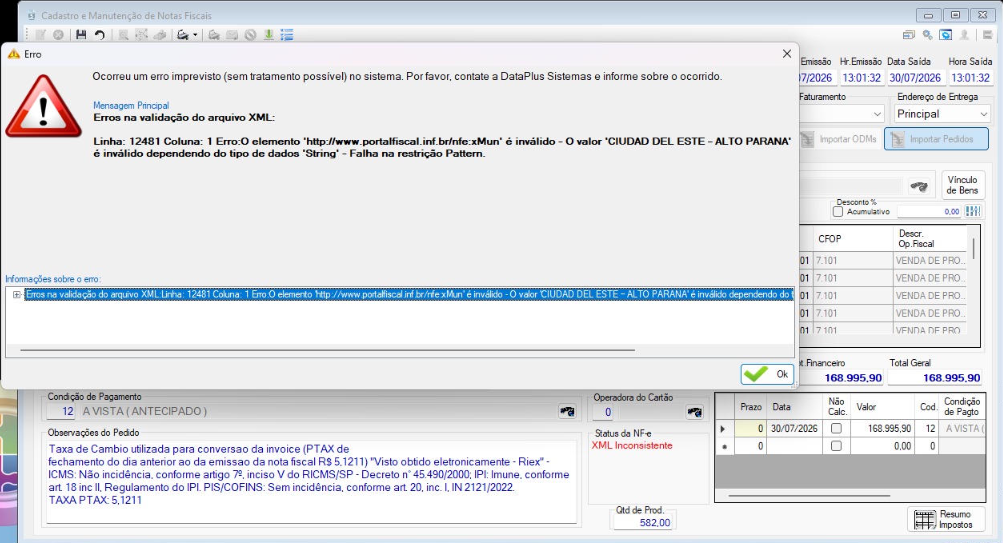Select the highlighted error information row
Viewport: 1003px width, 543px height.
409,295
